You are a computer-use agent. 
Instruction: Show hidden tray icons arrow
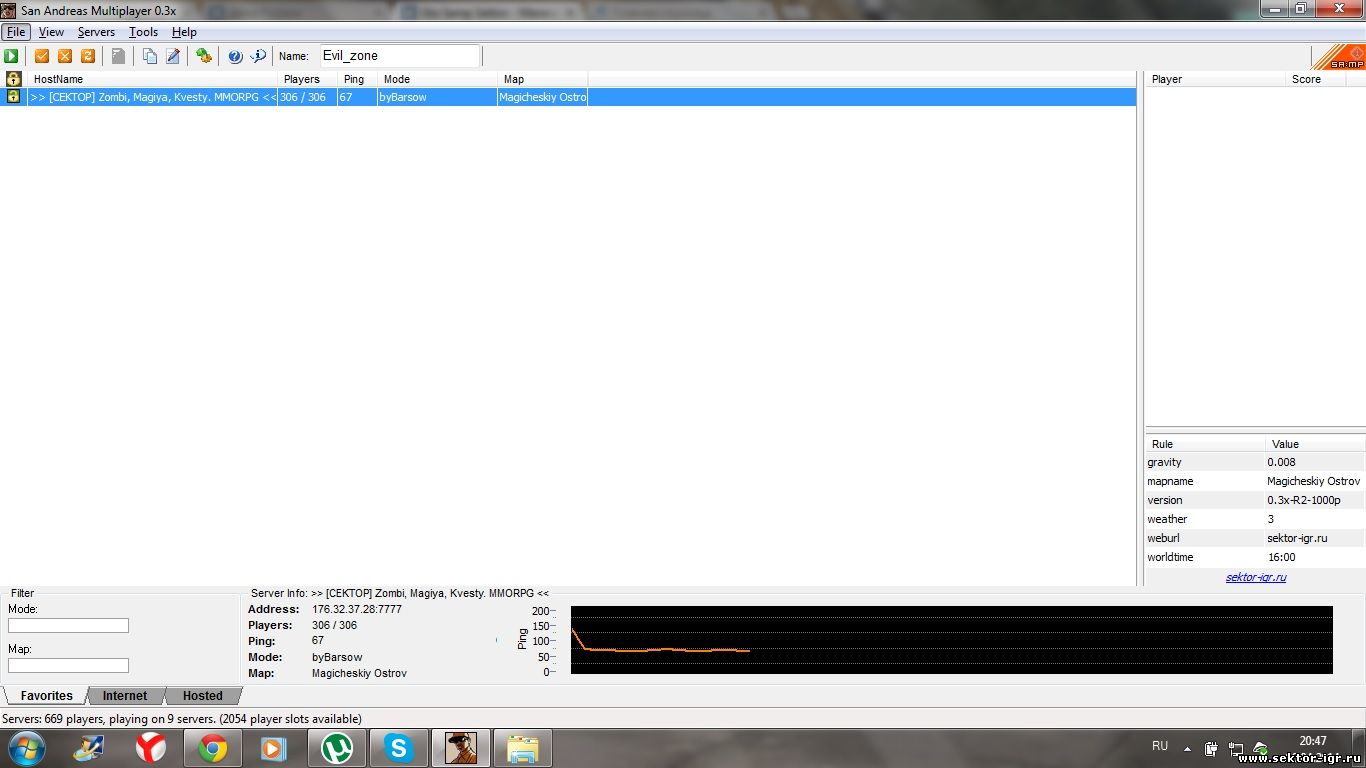point(1187,748)
